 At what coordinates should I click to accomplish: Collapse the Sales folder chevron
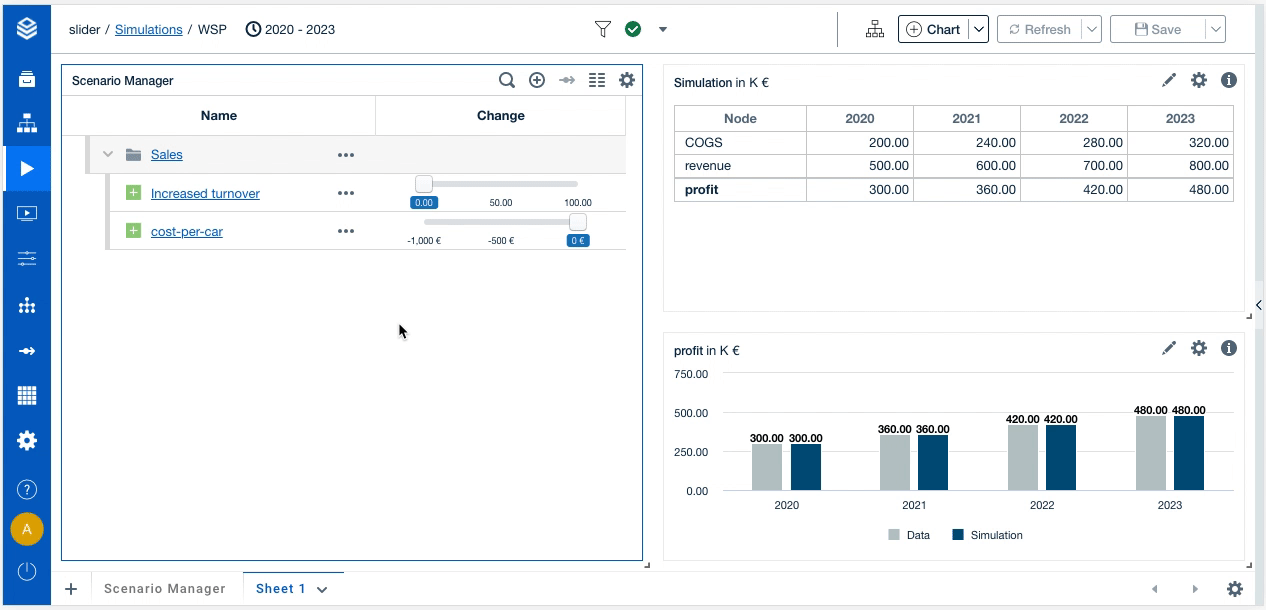click(108, 155)
